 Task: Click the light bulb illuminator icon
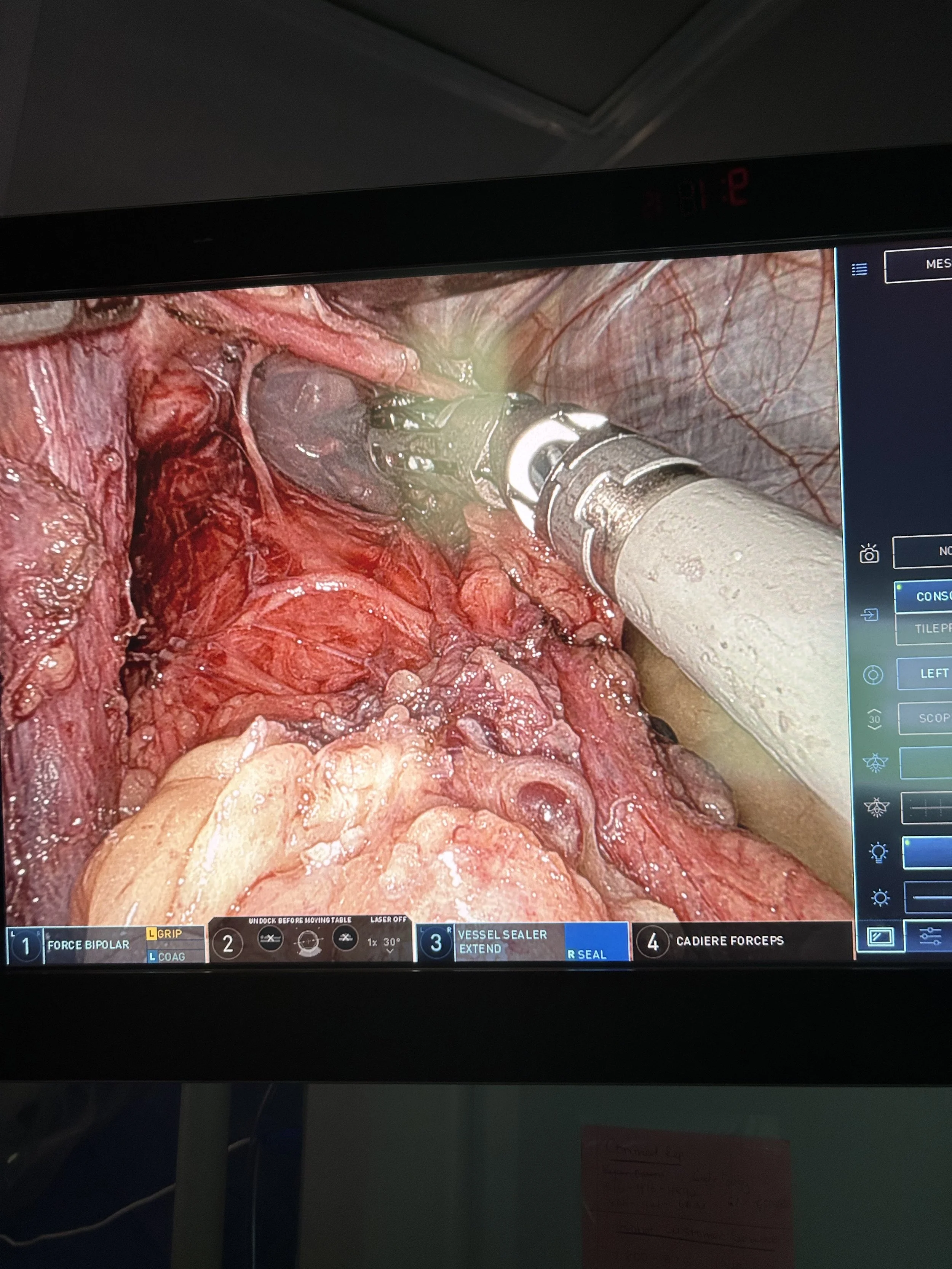click(x=879, y=852)
